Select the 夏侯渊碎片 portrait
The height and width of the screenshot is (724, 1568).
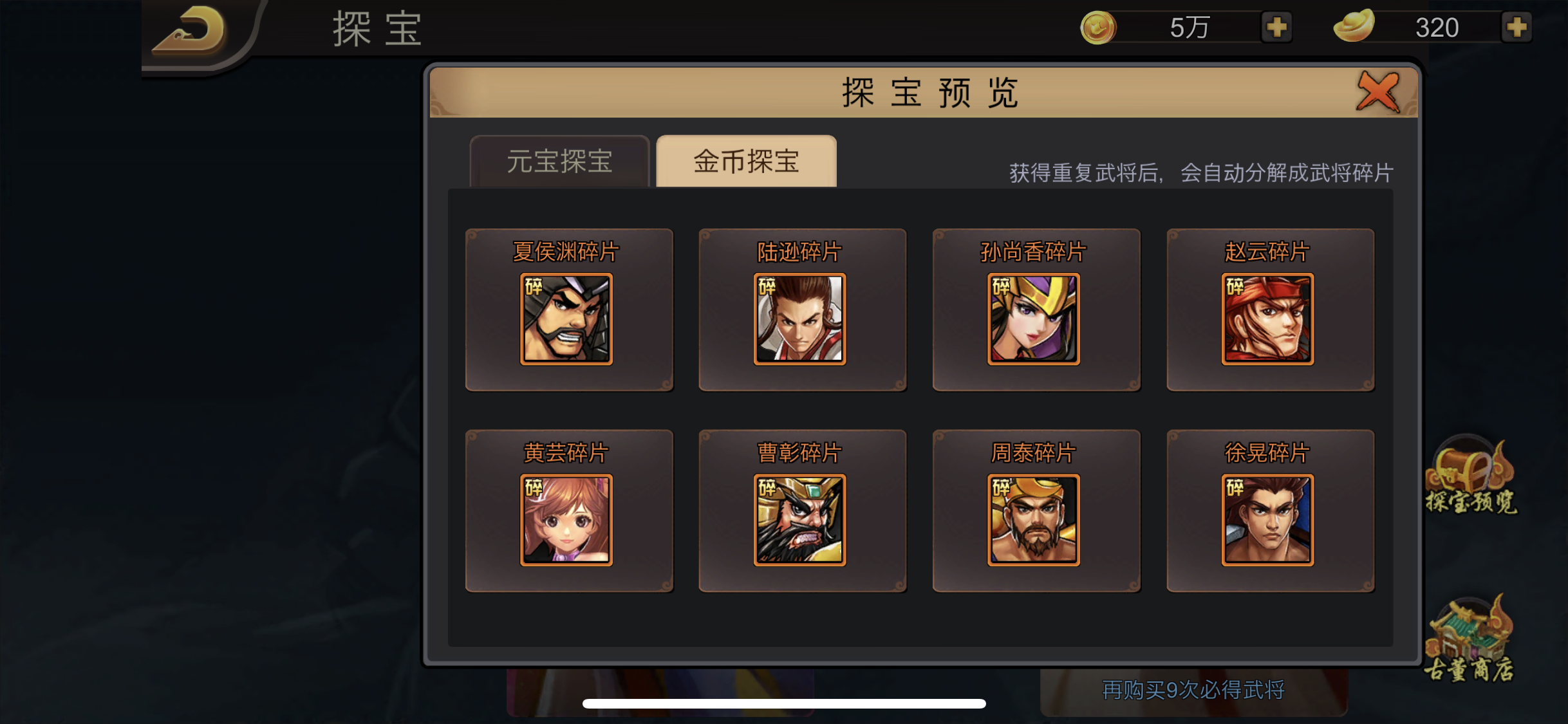[x=566, y=319]
